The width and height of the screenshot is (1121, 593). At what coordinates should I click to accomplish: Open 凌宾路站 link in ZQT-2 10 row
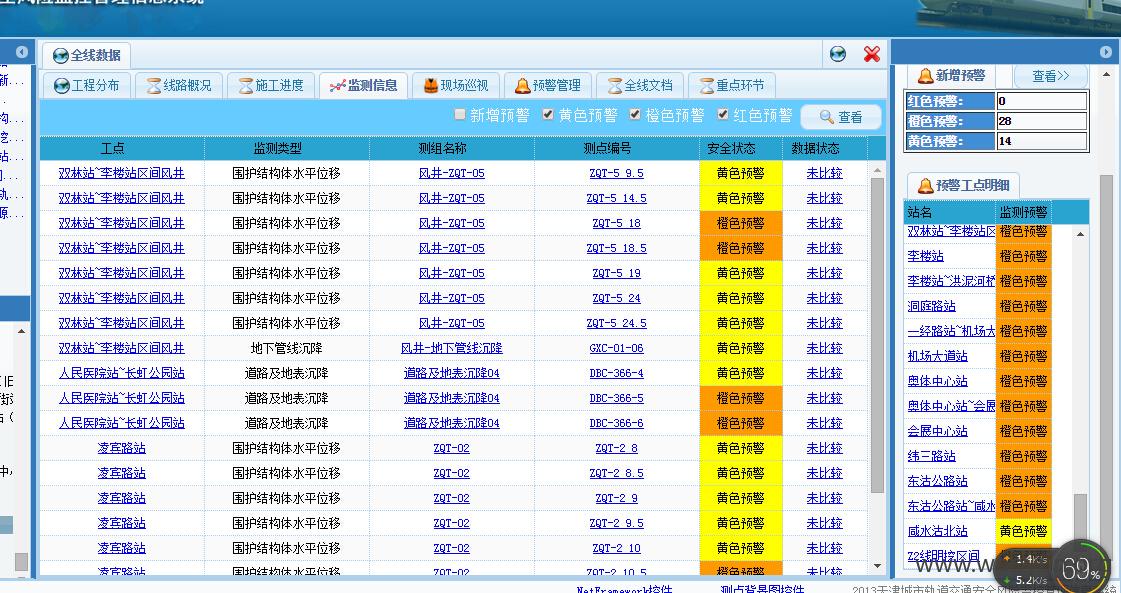(x=122, y=549)
